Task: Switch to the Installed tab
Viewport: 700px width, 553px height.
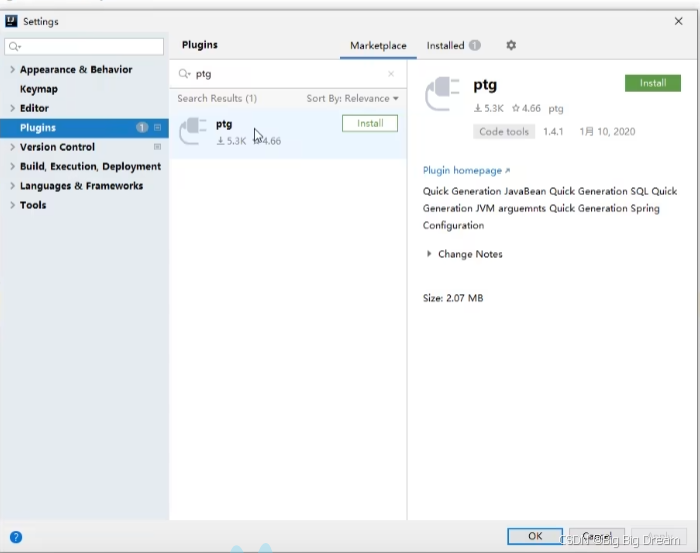Action: click(x=445, y=46)
